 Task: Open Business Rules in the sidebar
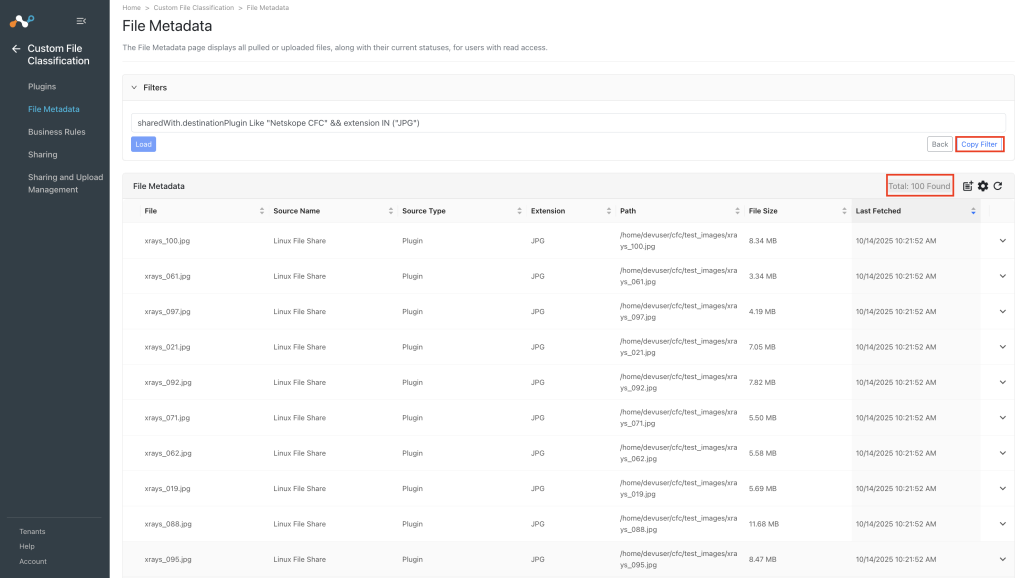click(x=57, y=132)
